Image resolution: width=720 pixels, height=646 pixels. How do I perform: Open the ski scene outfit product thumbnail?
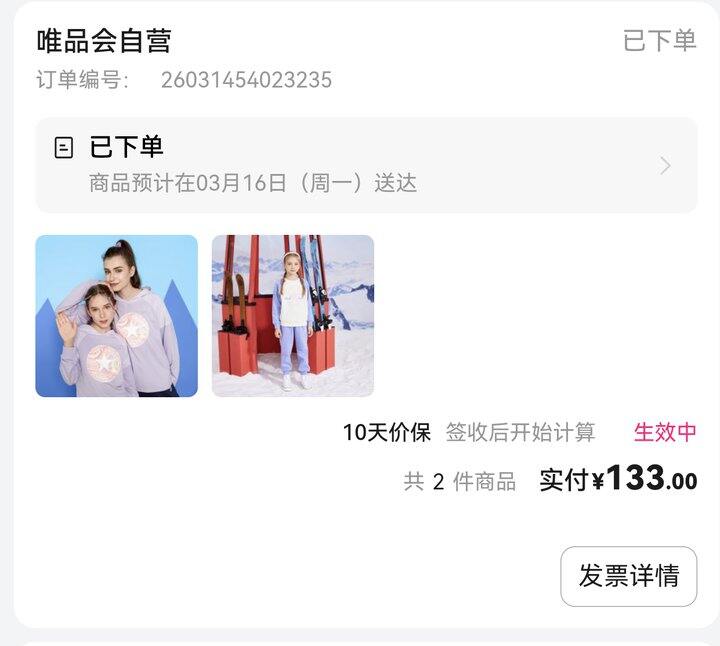pyautogui.click(x=293, y=316)
